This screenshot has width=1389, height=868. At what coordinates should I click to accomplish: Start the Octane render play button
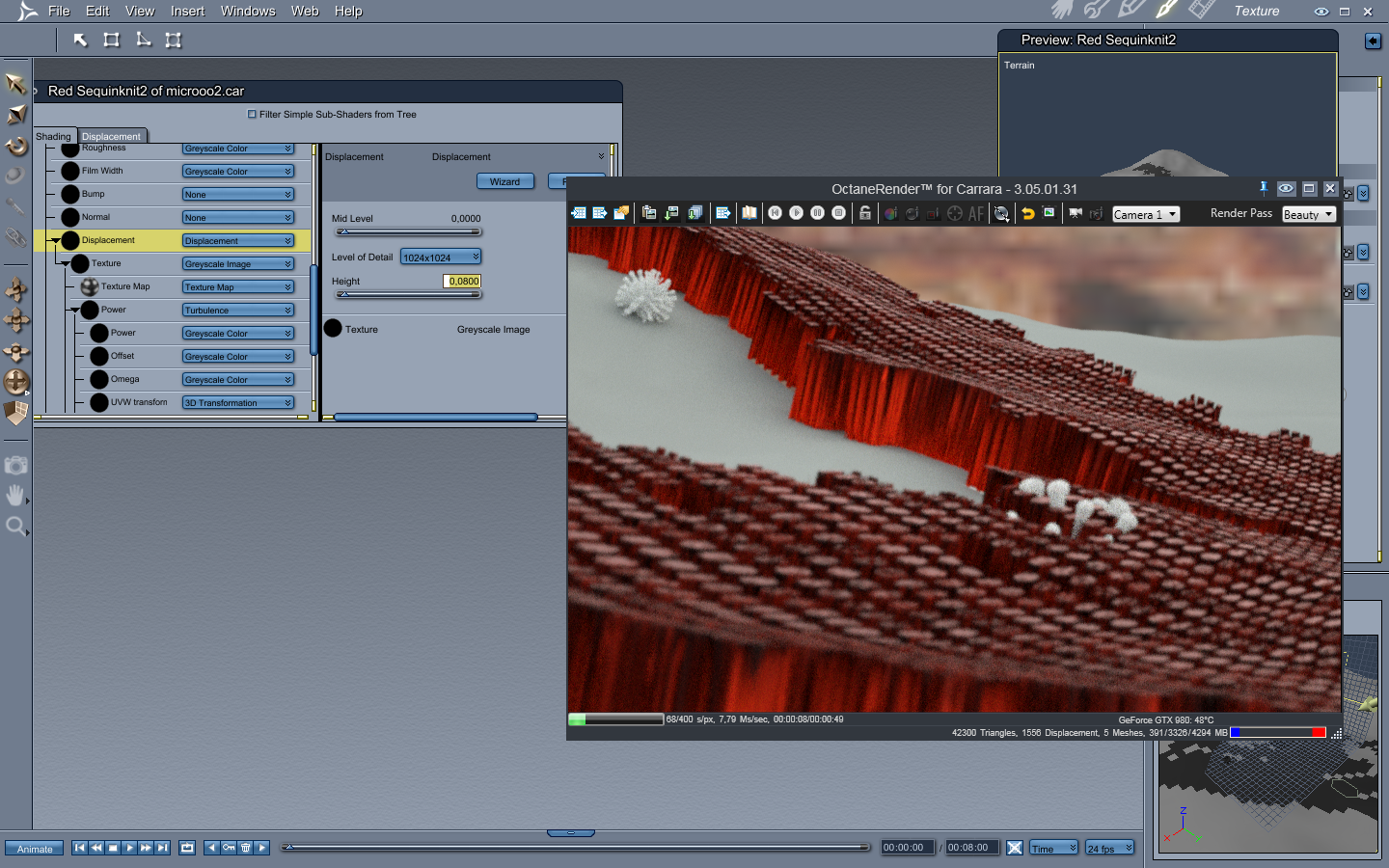click(796, 213)
